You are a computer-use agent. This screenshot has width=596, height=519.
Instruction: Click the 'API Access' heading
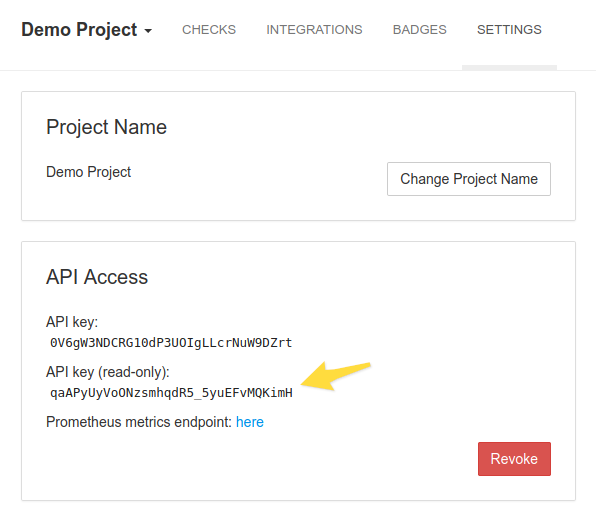pos(97,276)
